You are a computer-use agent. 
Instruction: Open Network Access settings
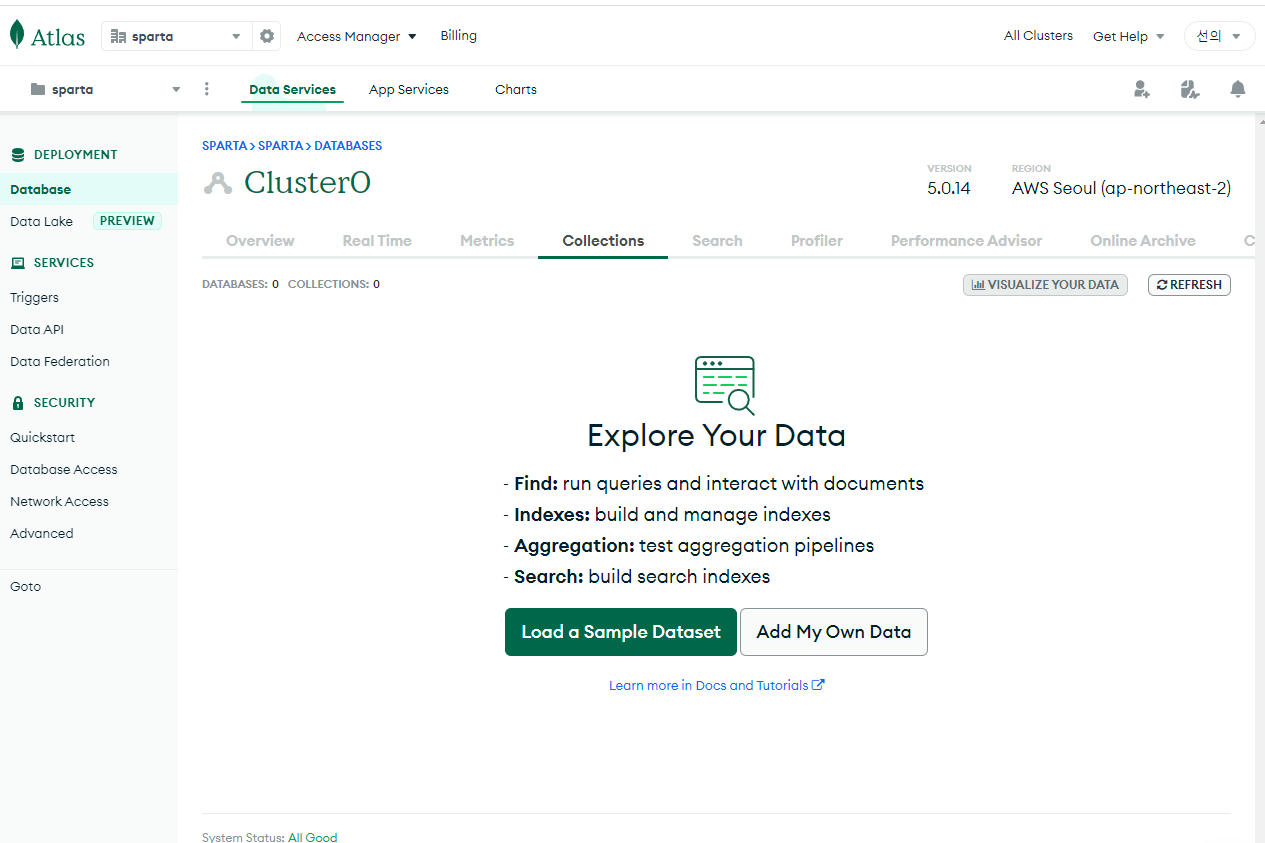tap(59, 501)
